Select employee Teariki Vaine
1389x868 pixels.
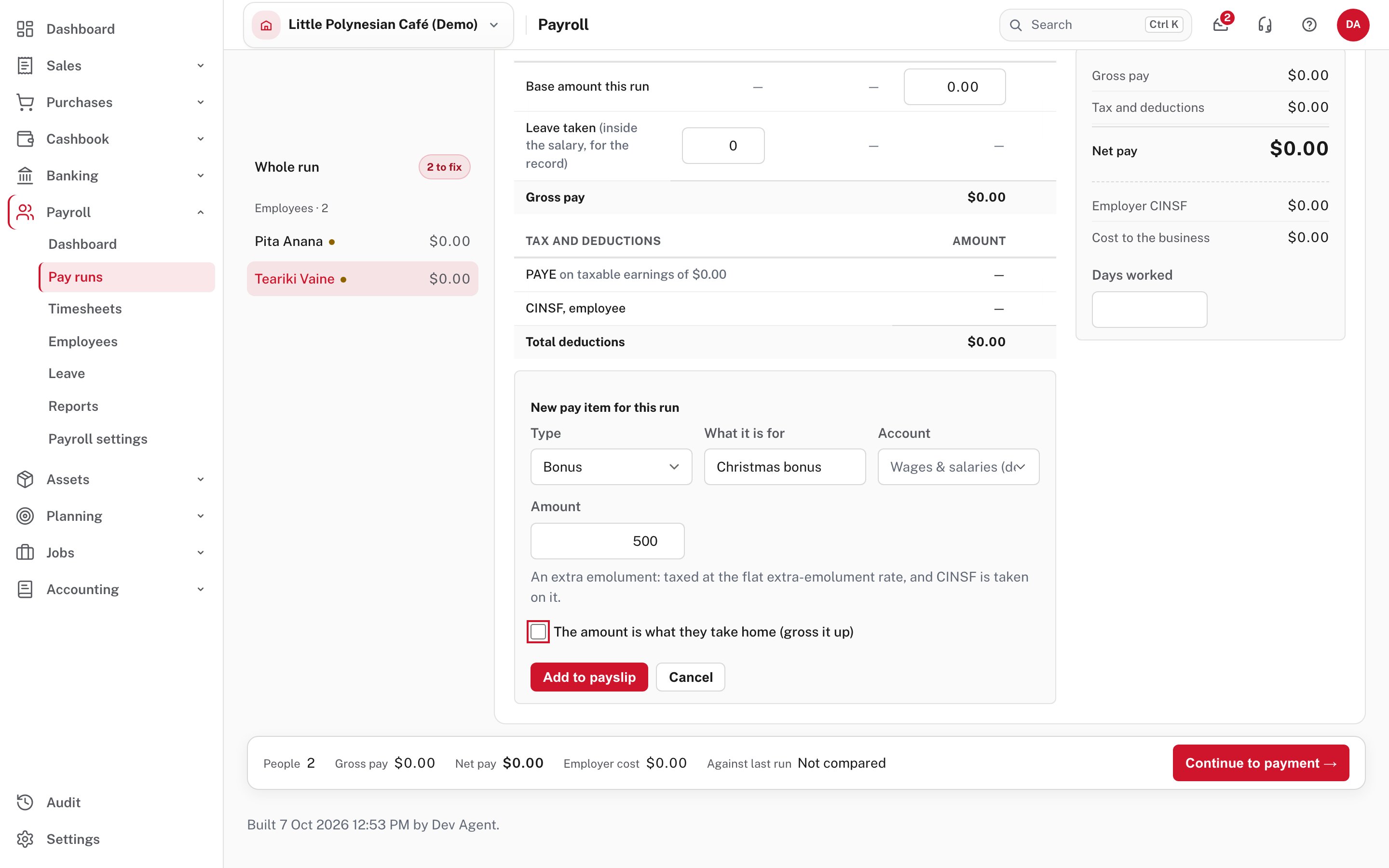coord(363,279)
